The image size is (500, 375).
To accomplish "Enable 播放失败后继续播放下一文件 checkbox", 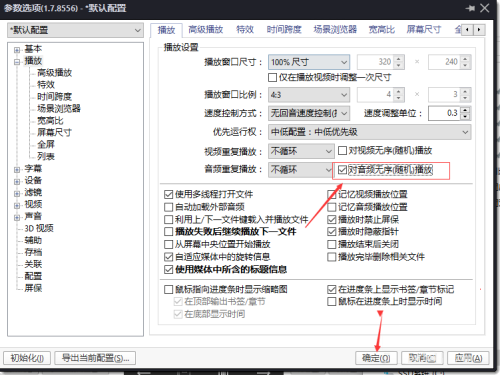I will (x=169, y=232).
